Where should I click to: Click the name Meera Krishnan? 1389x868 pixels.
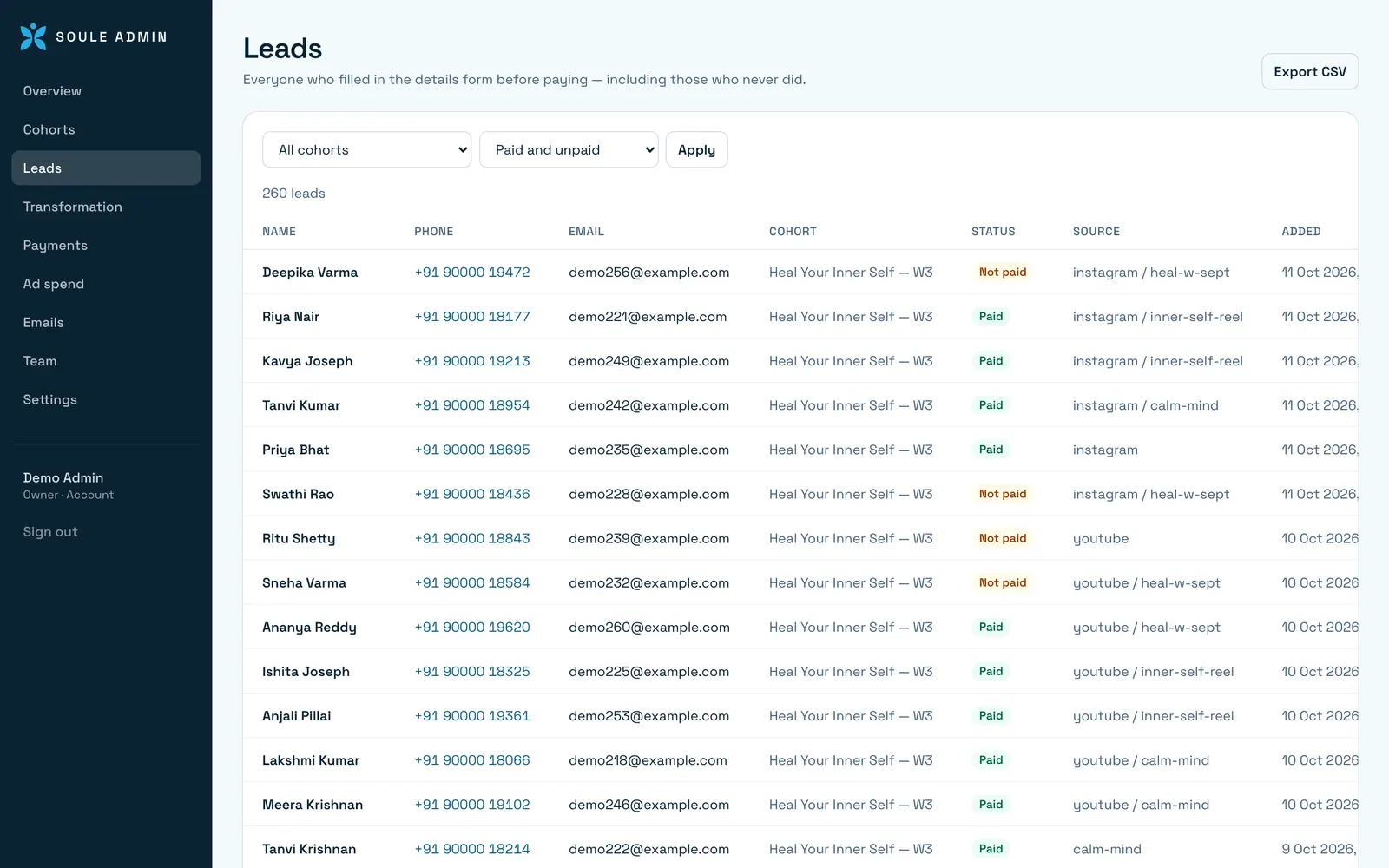pyautogui.click(x=313, y=805)
